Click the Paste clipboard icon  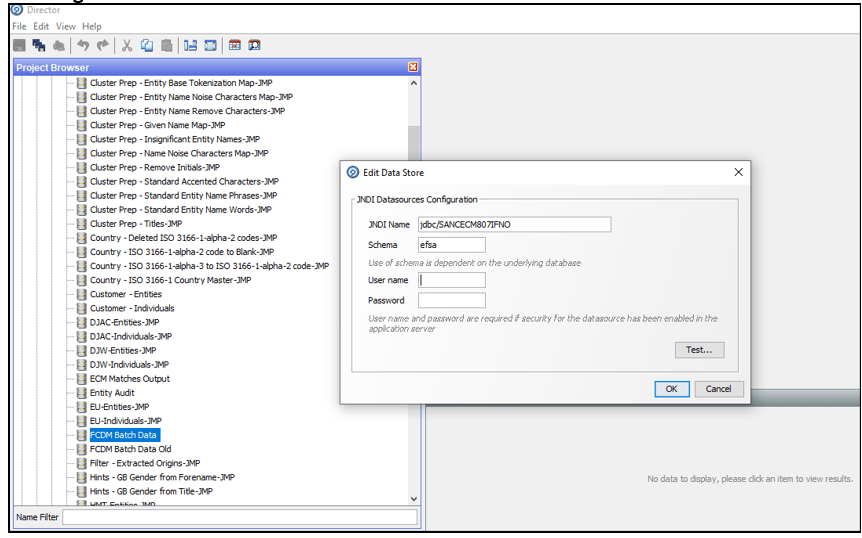(167, 46)
